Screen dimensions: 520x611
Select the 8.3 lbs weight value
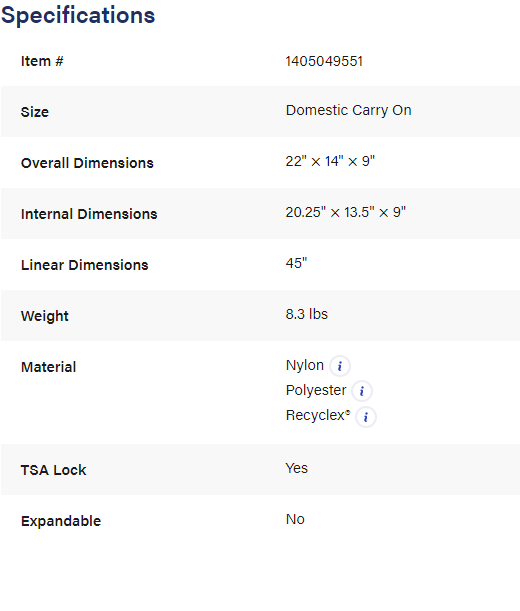[x=307, y=314]
